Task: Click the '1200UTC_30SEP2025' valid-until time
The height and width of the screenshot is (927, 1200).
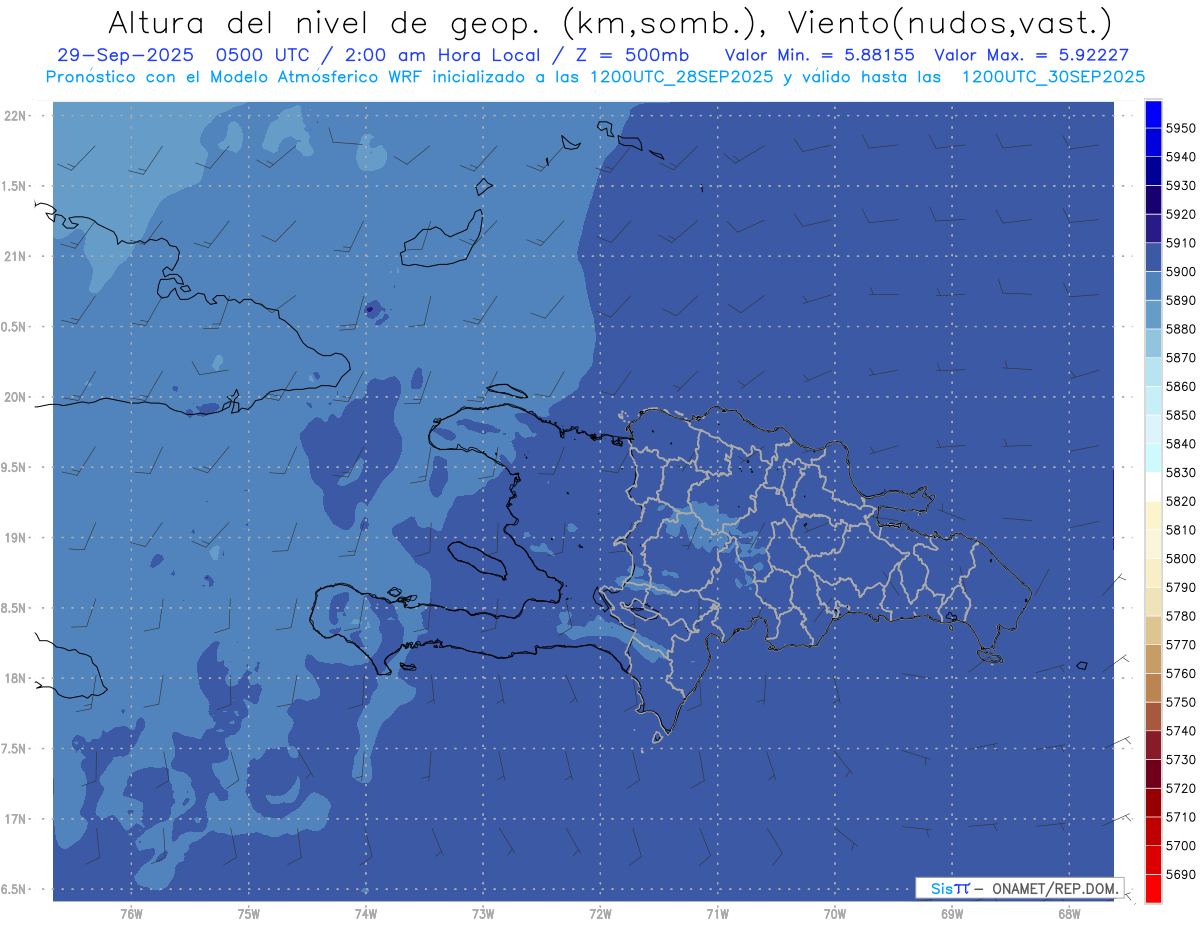Action: coord(1053,77)
